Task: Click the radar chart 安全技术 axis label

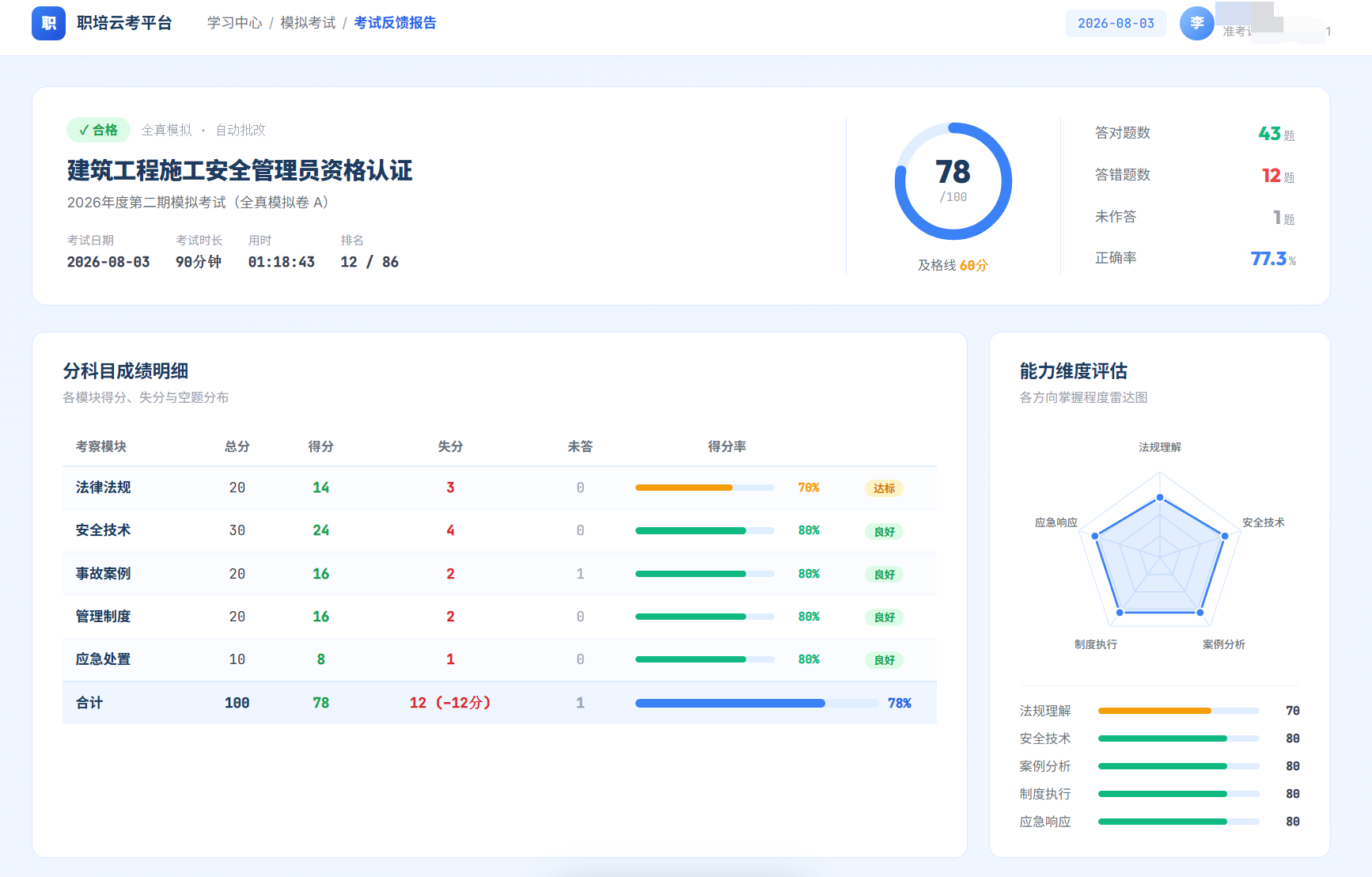Action: pyautogui.click(x=1264, y=522)
